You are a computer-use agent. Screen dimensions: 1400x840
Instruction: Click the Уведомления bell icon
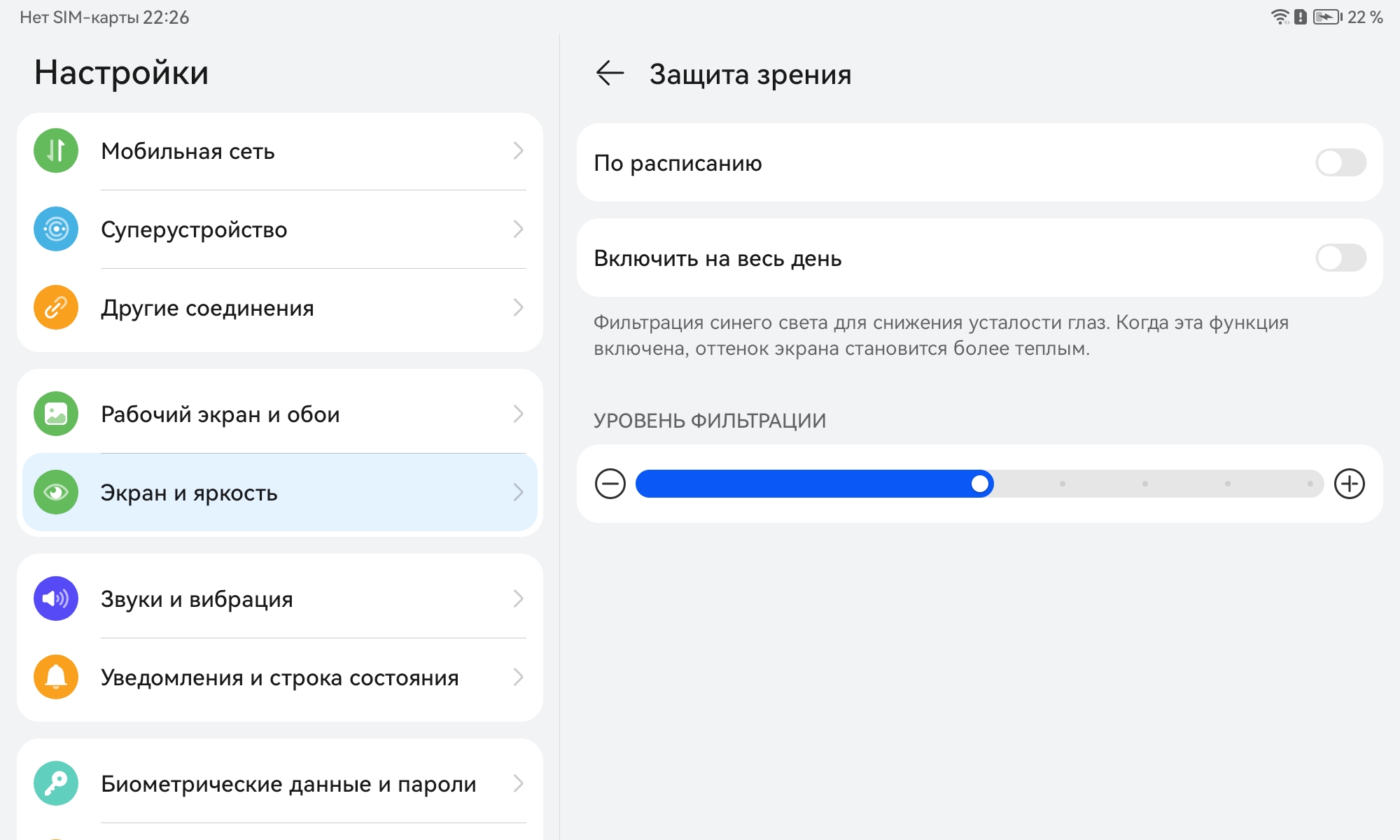pyautogui.click(x=55, y=678)
